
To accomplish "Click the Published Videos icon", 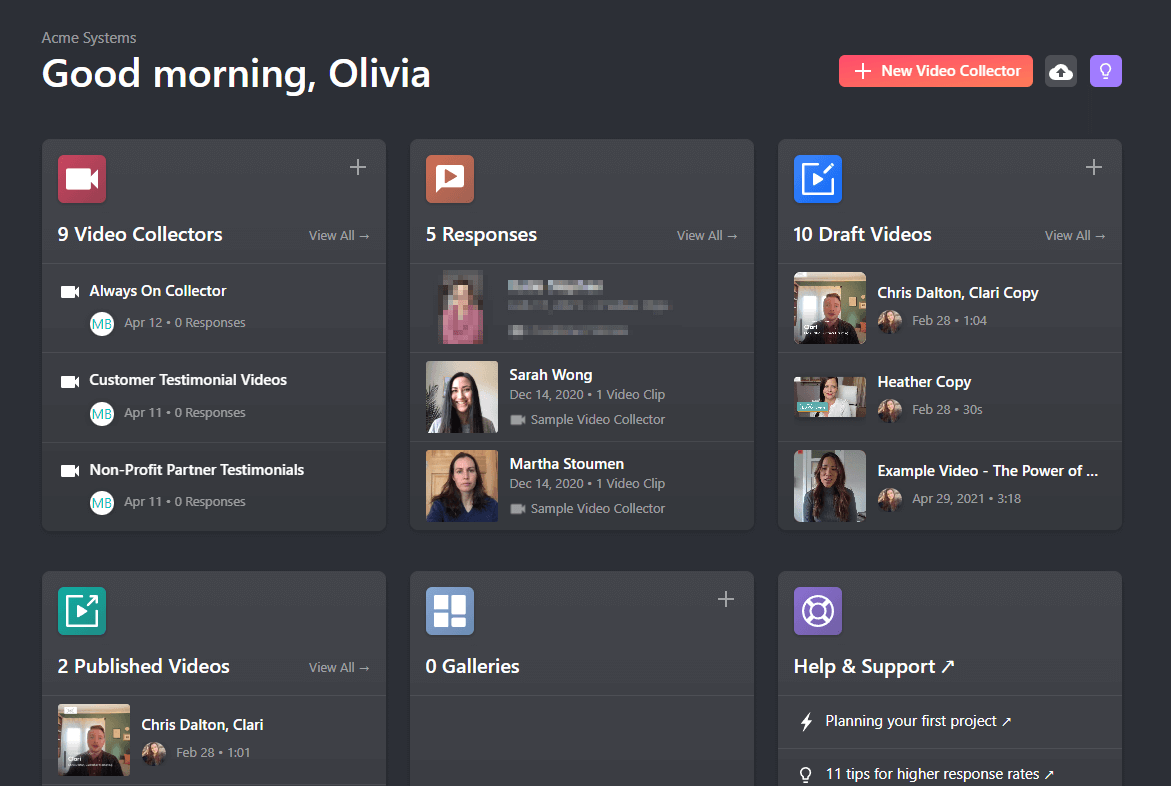I will coord(81,610).
